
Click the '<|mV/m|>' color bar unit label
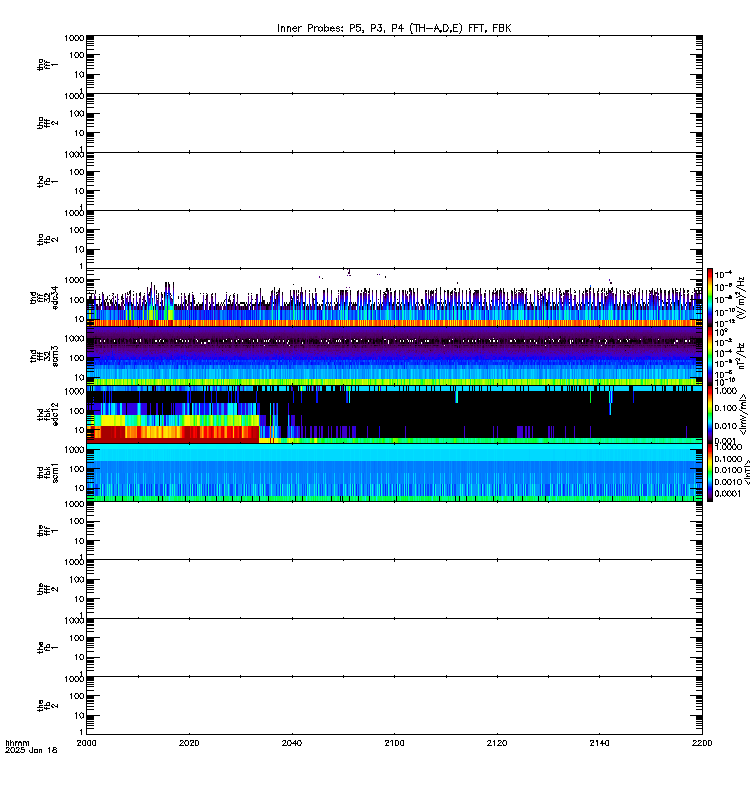(x=744, y=414)
